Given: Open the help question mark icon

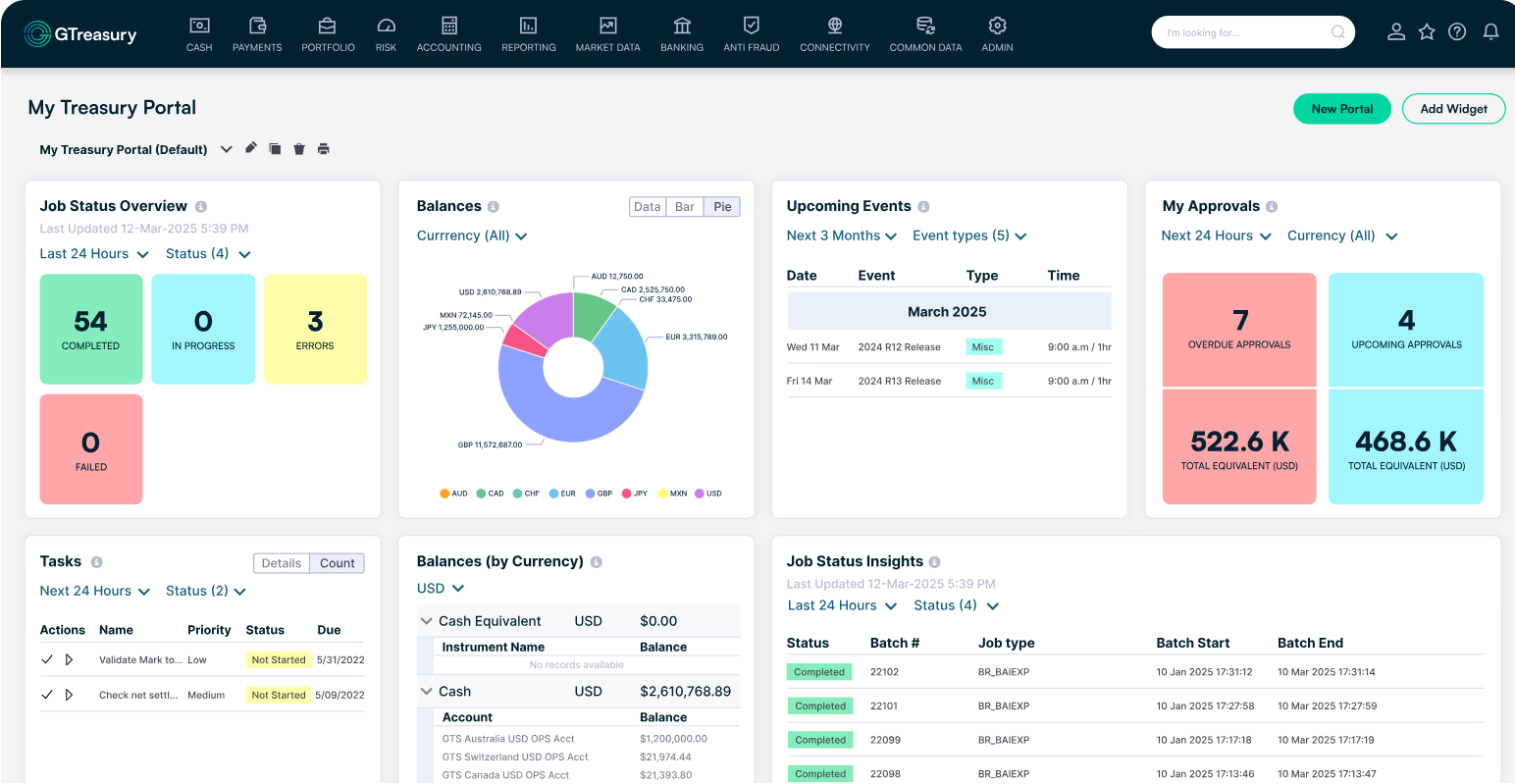Looking at the screenshot, I should point(1457,32).
